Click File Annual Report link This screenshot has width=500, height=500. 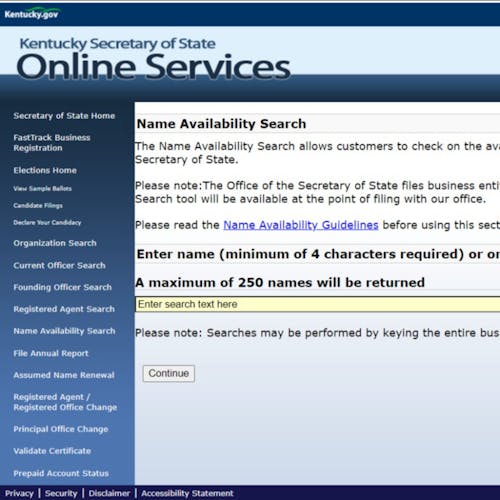51,353
